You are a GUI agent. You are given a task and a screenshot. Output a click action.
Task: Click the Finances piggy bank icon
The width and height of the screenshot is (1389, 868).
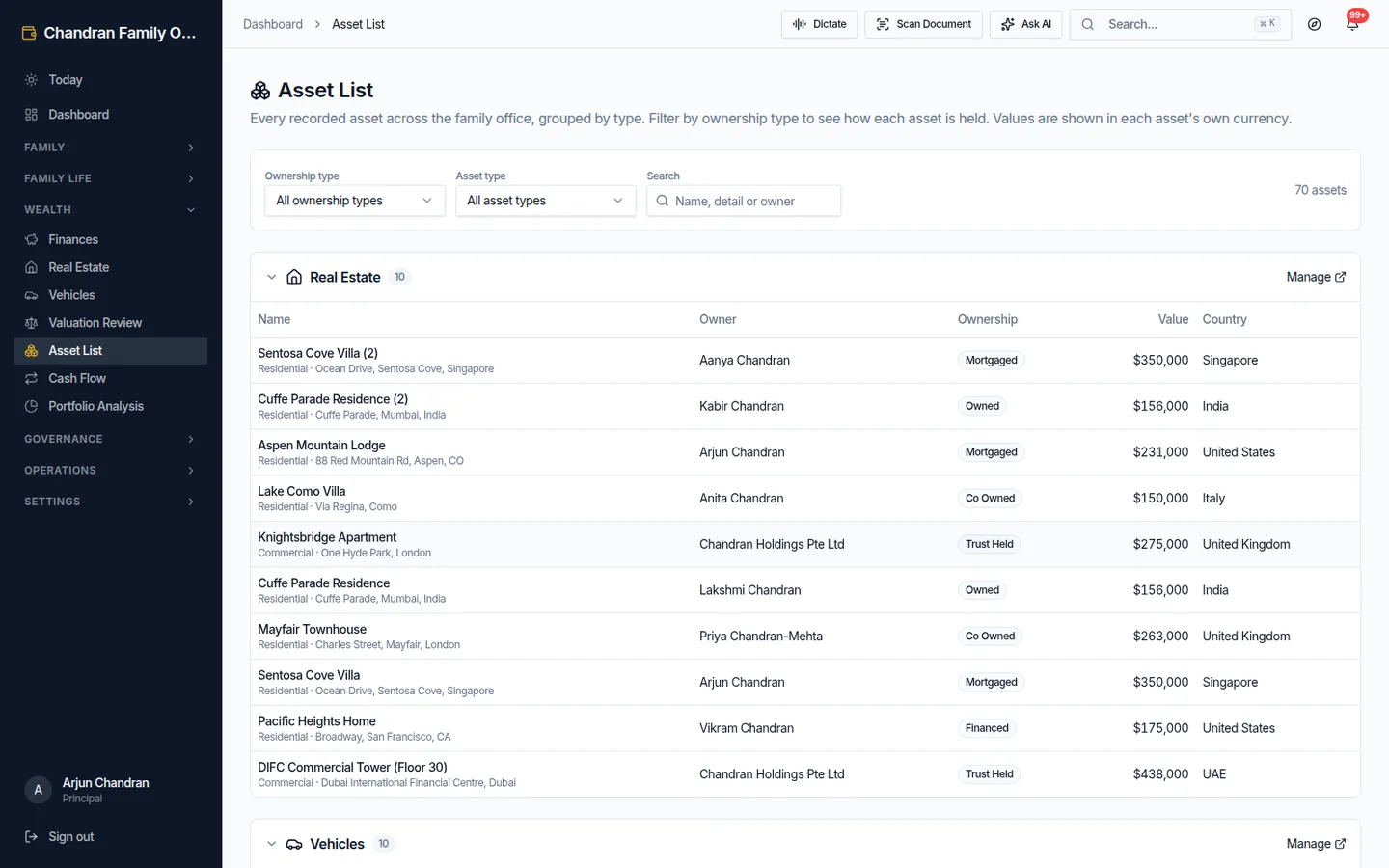31,239
